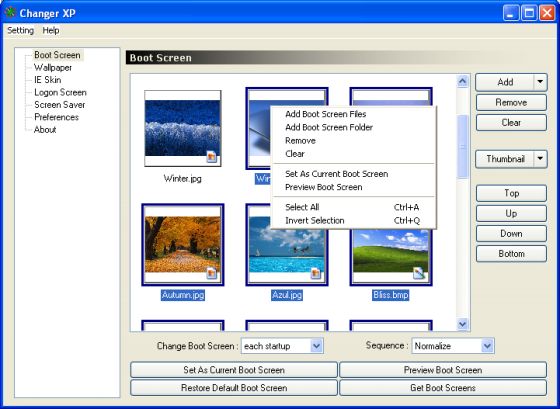Minimize the Changer XP window
The height and width of the screenshot is (409, 560).
(511, 13)
